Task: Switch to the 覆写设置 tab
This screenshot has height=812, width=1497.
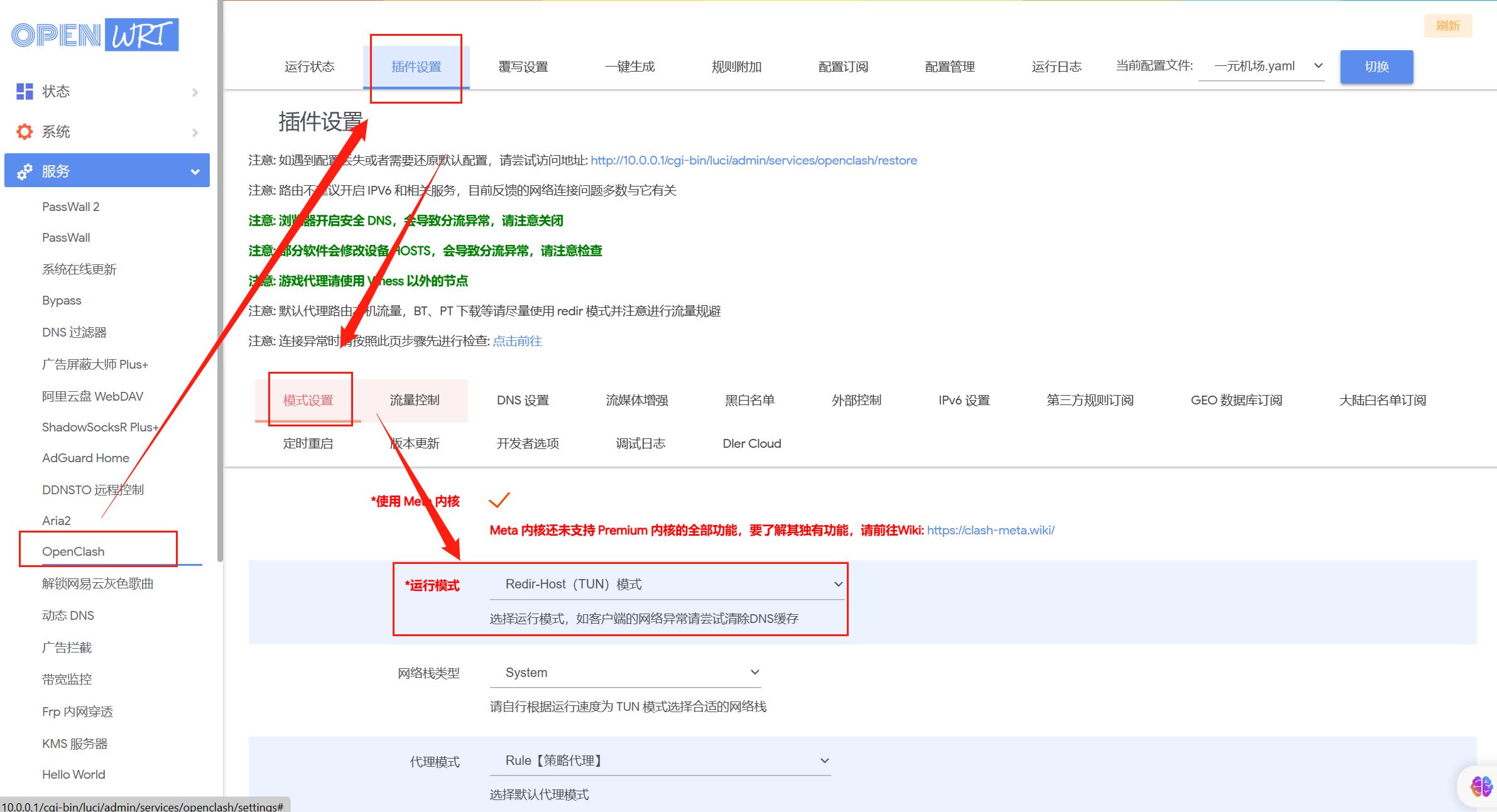Action: [x=523, y=67]
